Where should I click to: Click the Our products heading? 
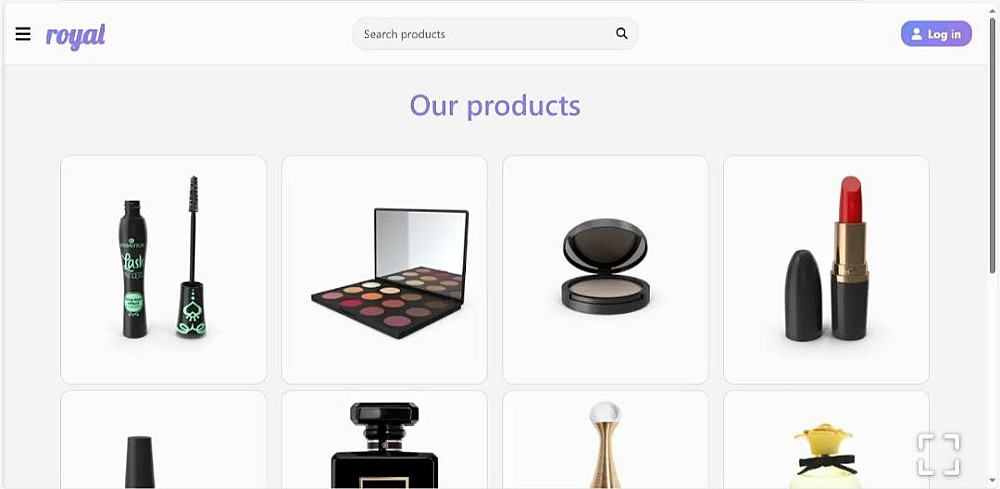pyautogui.click(x=495, y=105)
